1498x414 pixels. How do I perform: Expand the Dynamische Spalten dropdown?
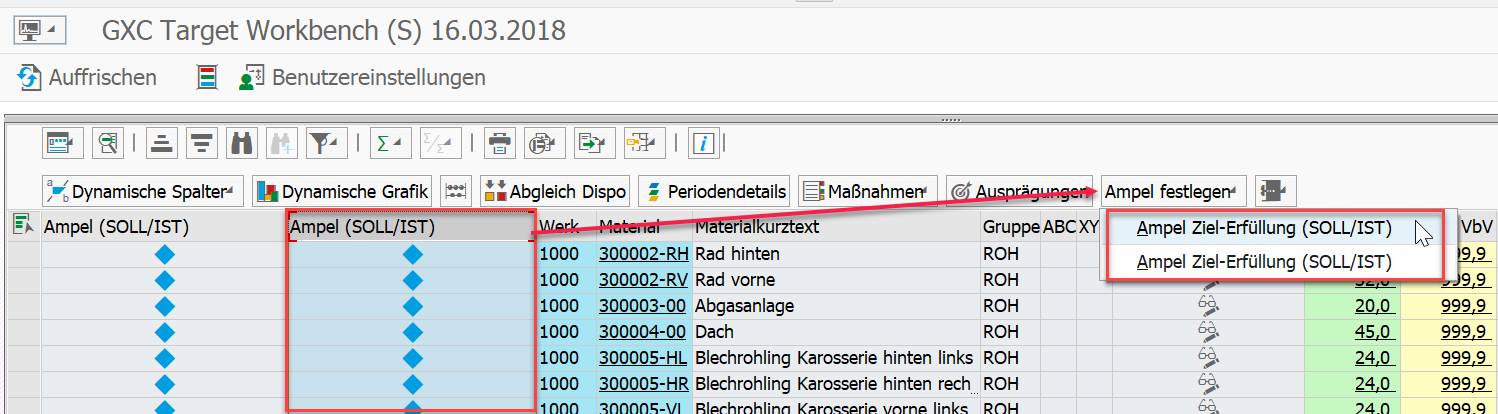pos(143,190)
